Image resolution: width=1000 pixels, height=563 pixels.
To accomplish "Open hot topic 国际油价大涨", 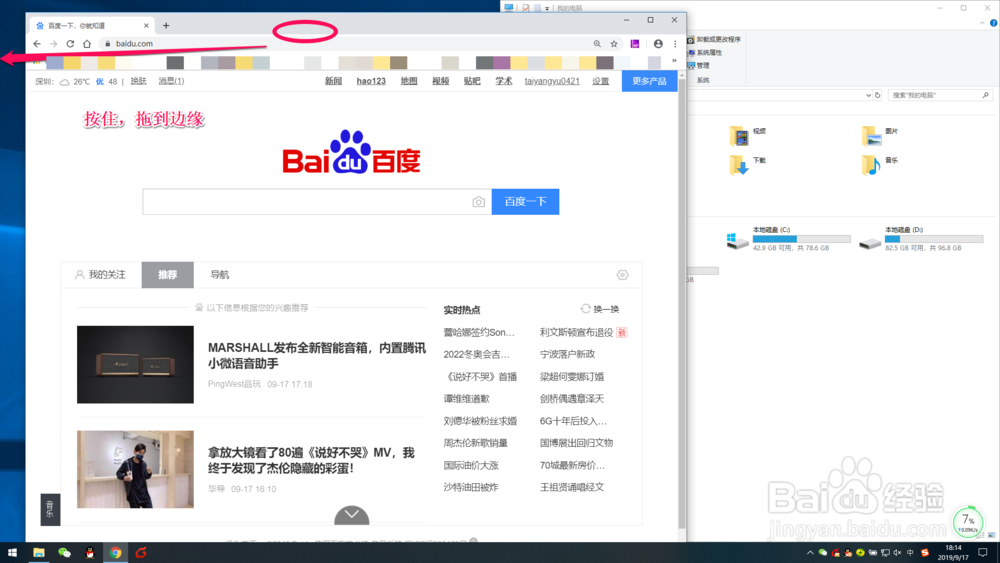I will (x=471, y=465).
